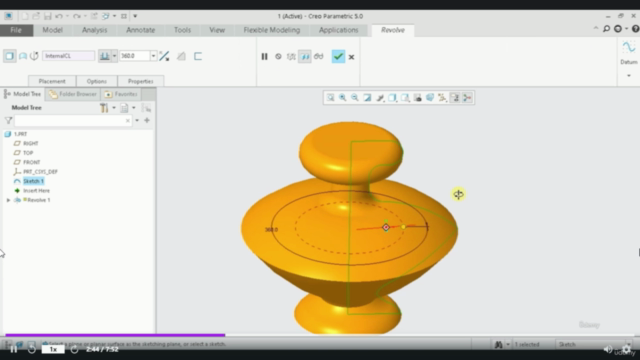This screenshot has width=640, height=360.
Task: Click the InternalCL axis collector field
Action: (x=68, y=56)
